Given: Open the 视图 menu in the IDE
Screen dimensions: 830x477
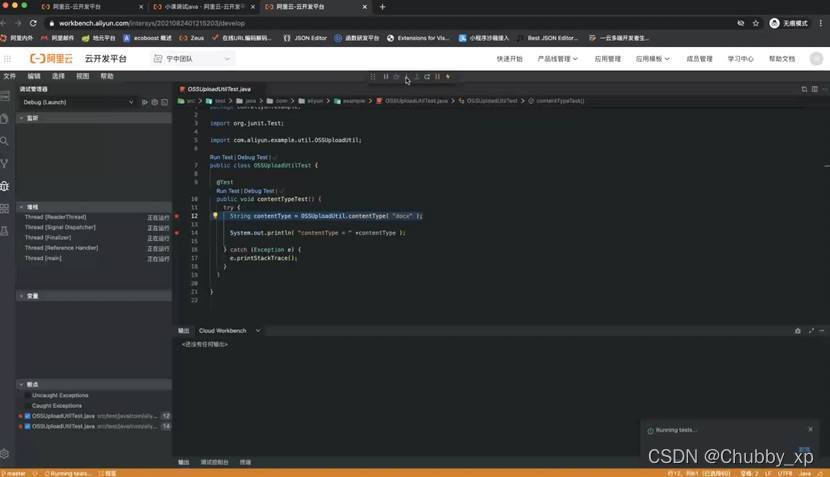Looking at the screenshot, I should click(x=83, y=76).
